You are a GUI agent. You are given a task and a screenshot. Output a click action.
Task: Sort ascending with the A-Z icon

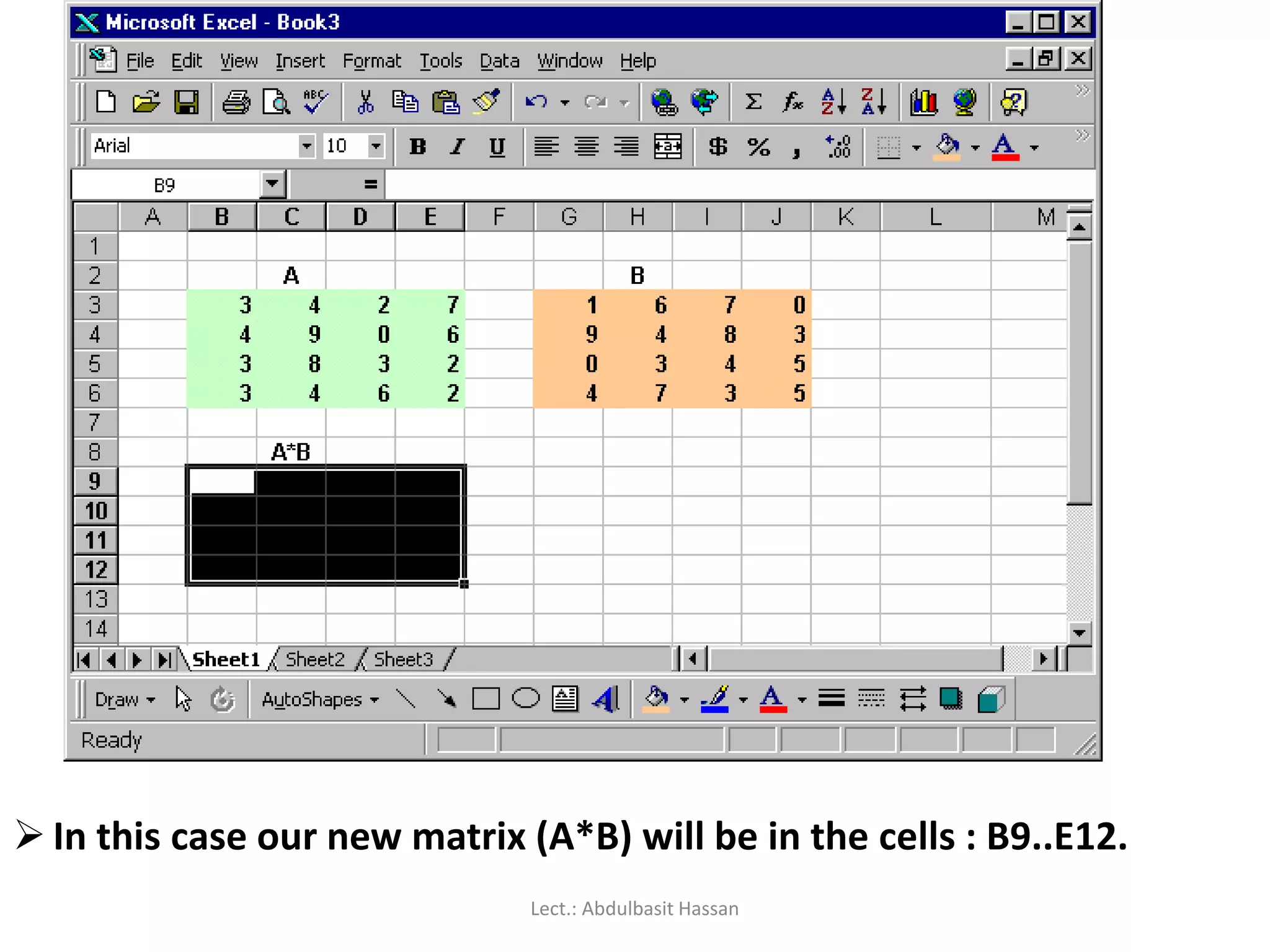[x=833, y=102]
